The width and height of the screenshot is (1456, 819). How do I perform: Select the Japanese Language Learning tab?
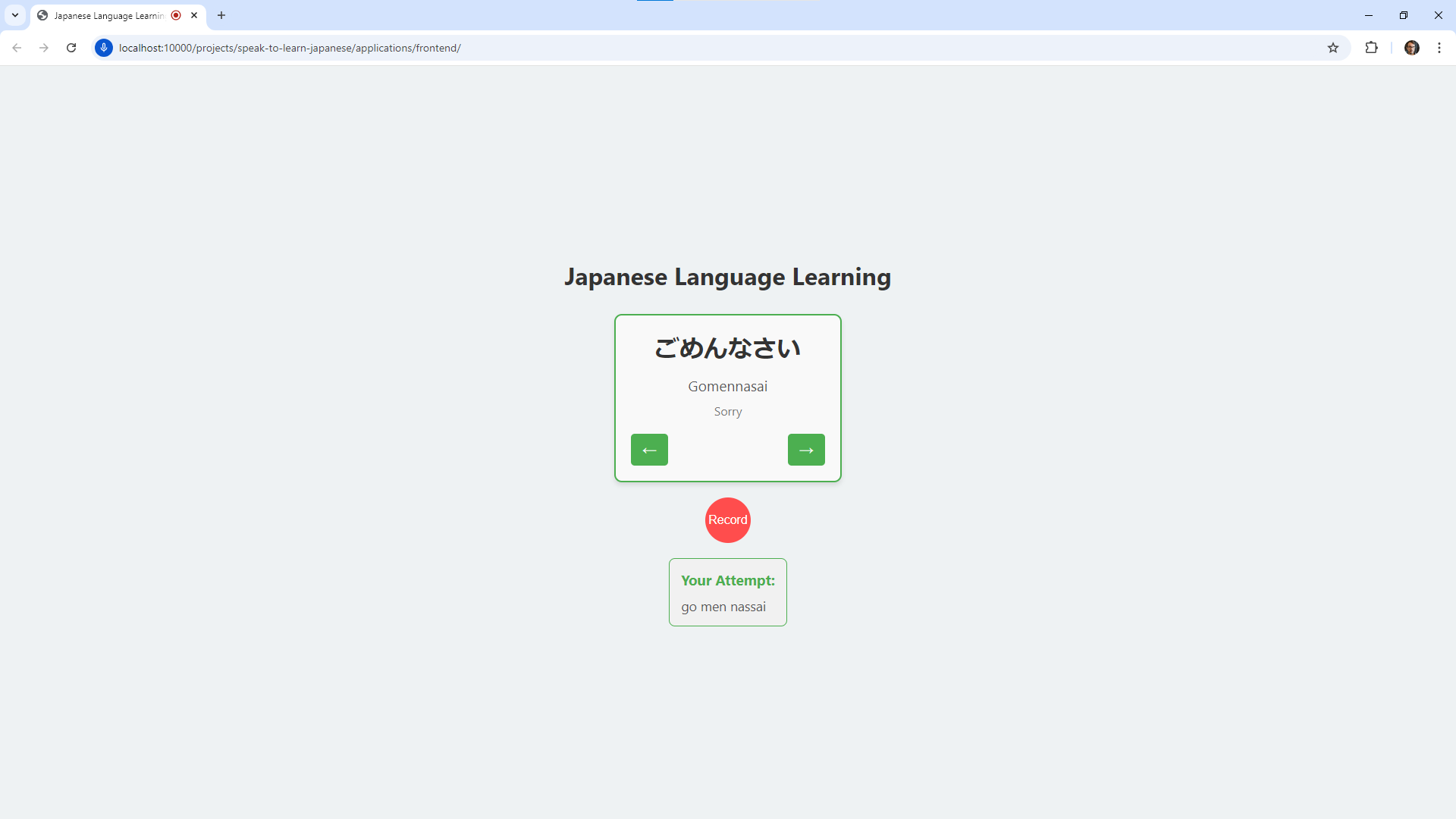pyautogui.click(x=106, y=15)
